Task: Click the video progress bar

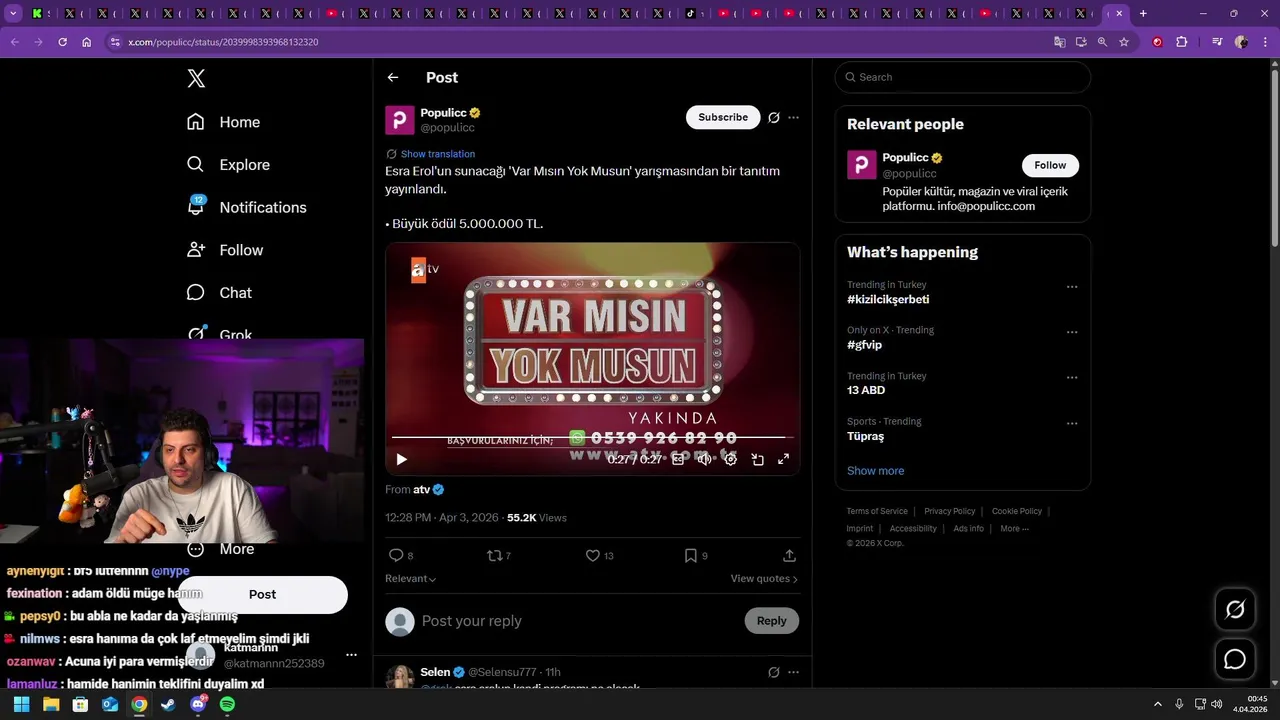Action: pos(592,437)
